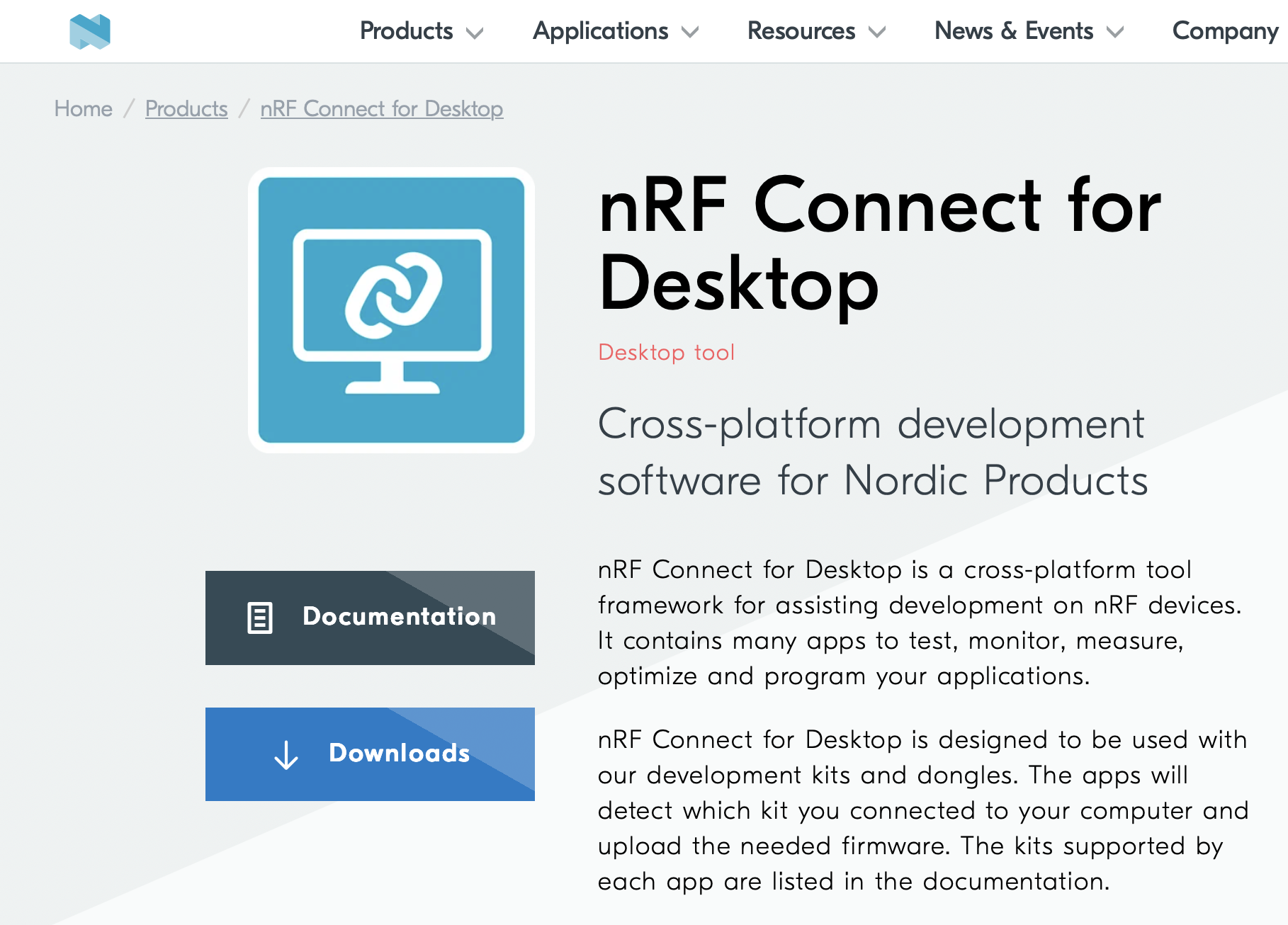The image size is (1288, 925).
Task: Click the down-arrow icon on Downloads button
Action: [x=286, y=755]
